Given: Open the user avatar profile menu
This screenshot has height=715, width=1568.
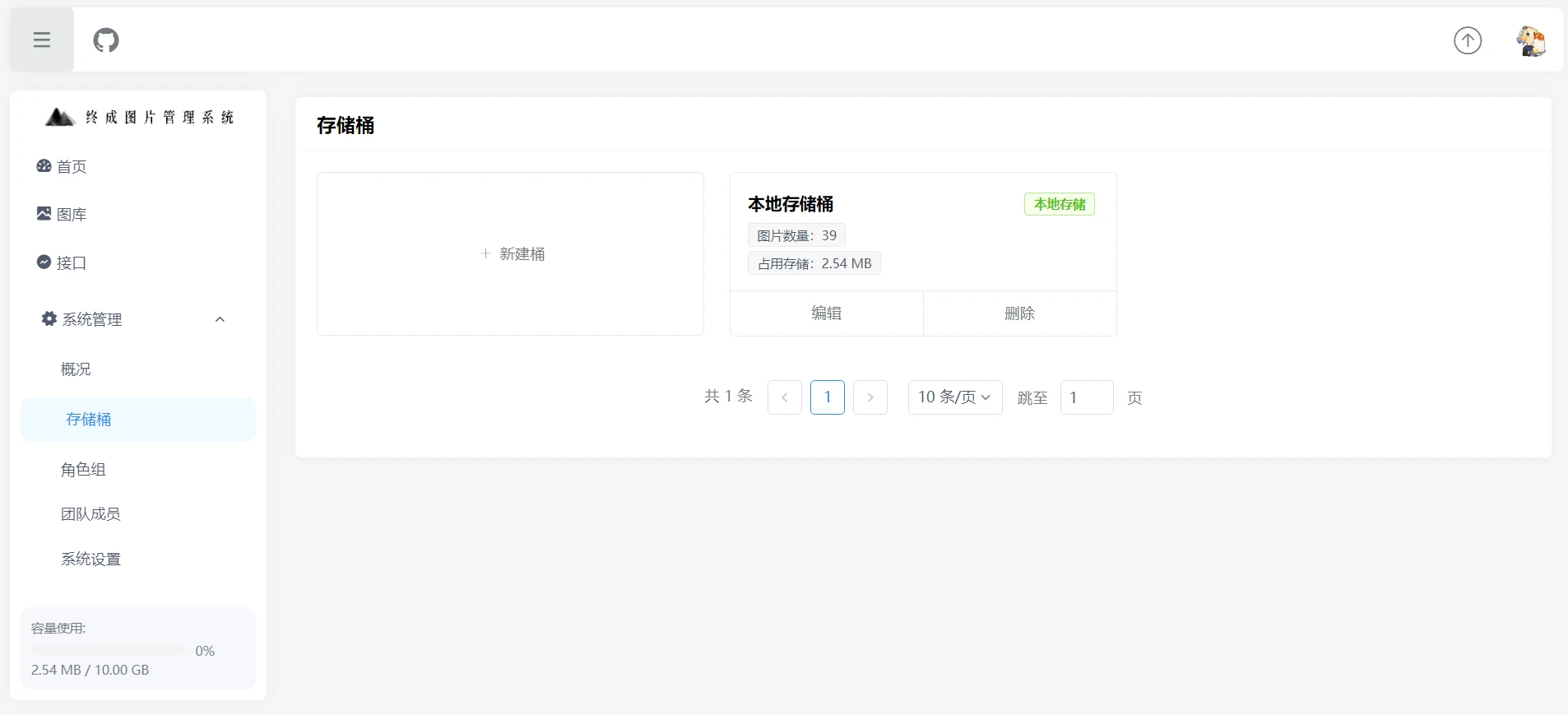Looking at the screenshot, I should click(x=1530, y=40).
